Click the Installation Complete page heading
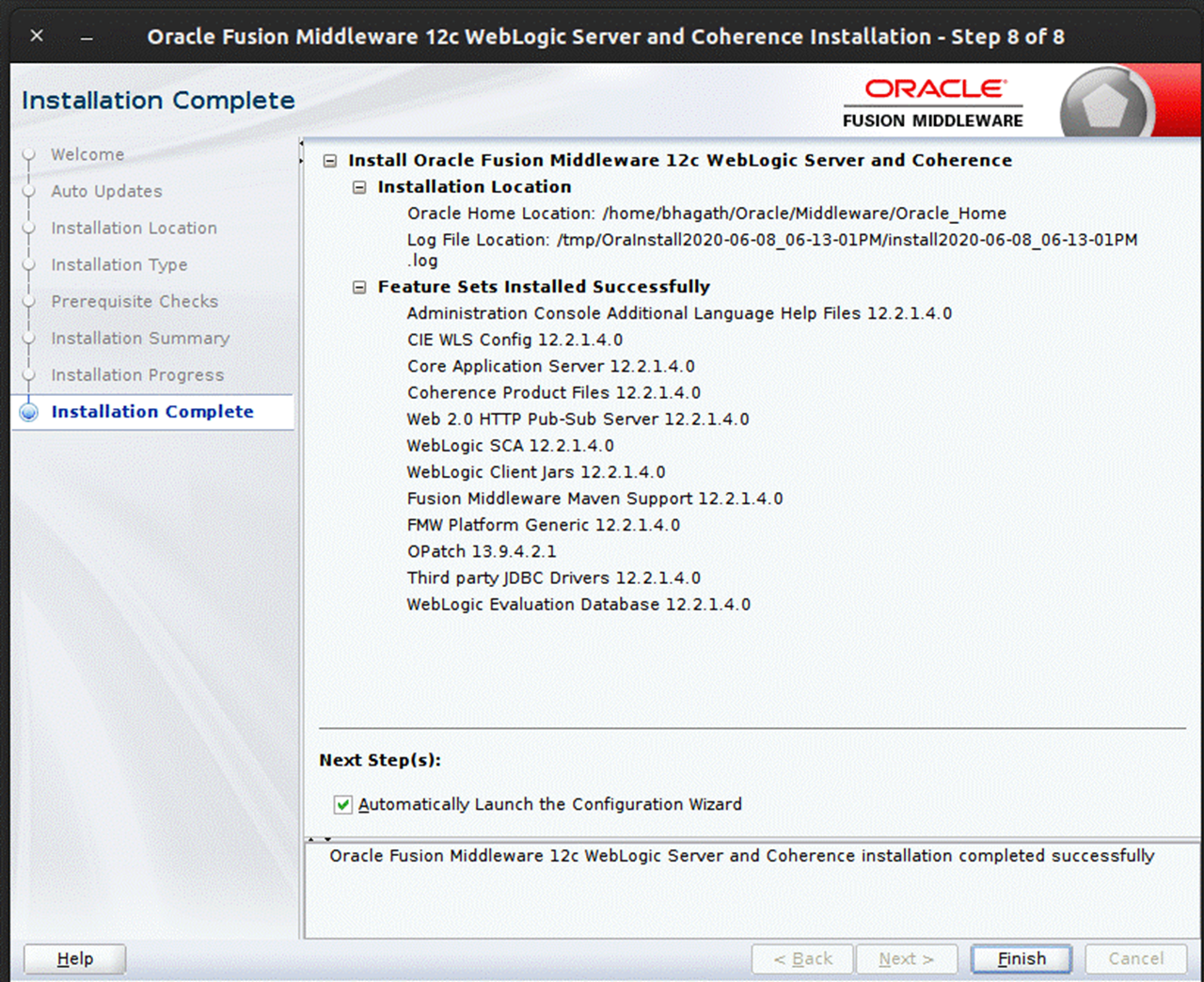The image size is (1204, 982). click(158, 101)
